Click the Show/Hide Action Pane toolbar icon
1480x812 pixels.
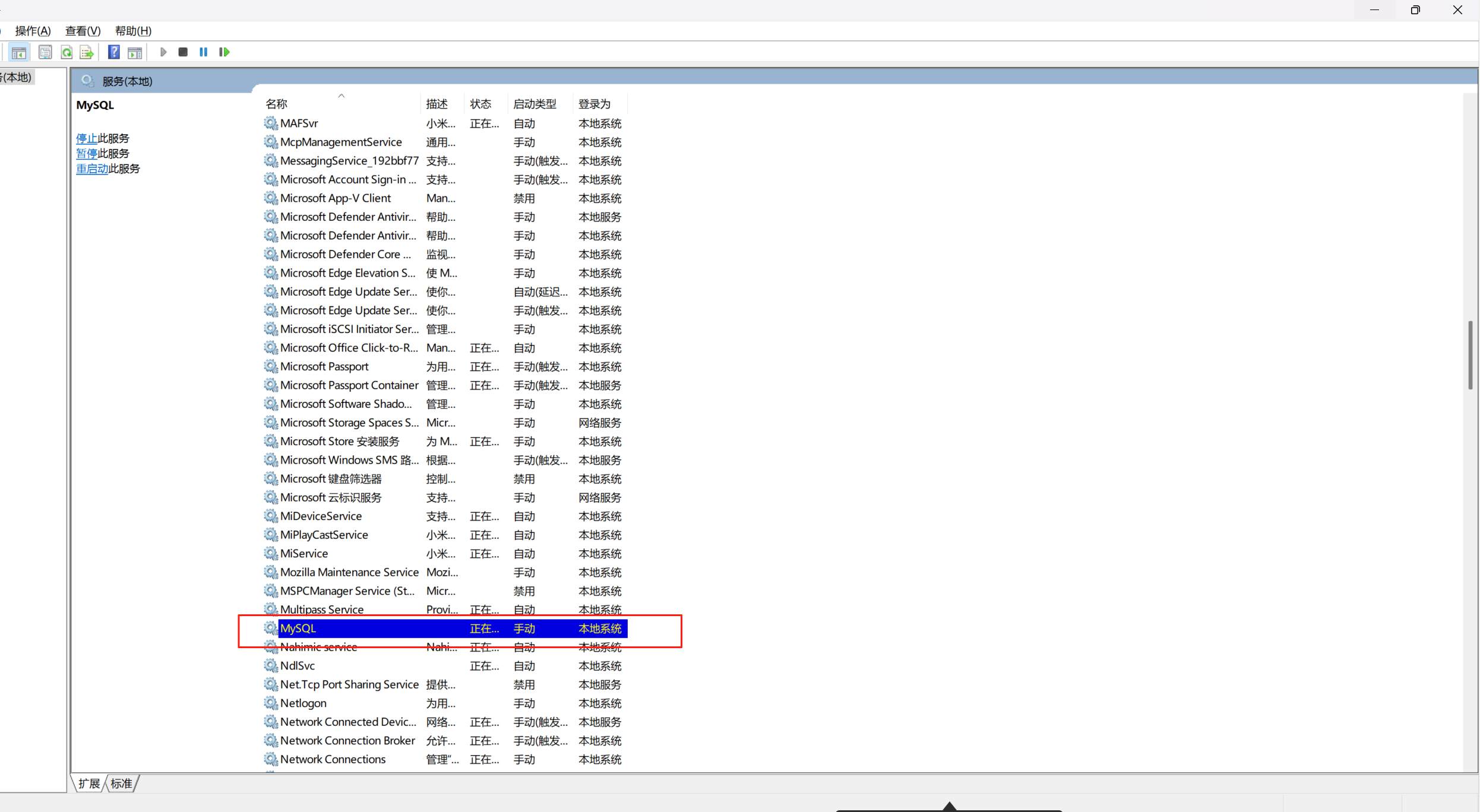[x=135, y=53]
